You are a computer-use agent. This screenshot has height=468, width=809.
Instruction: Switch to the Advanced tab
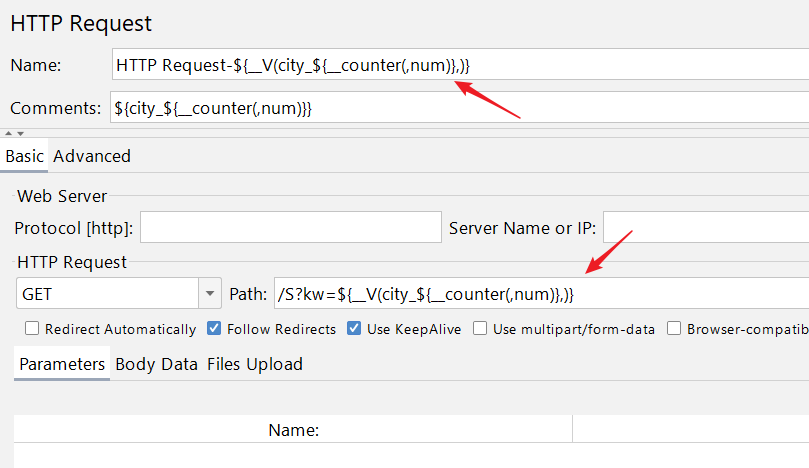pos(92,156)
